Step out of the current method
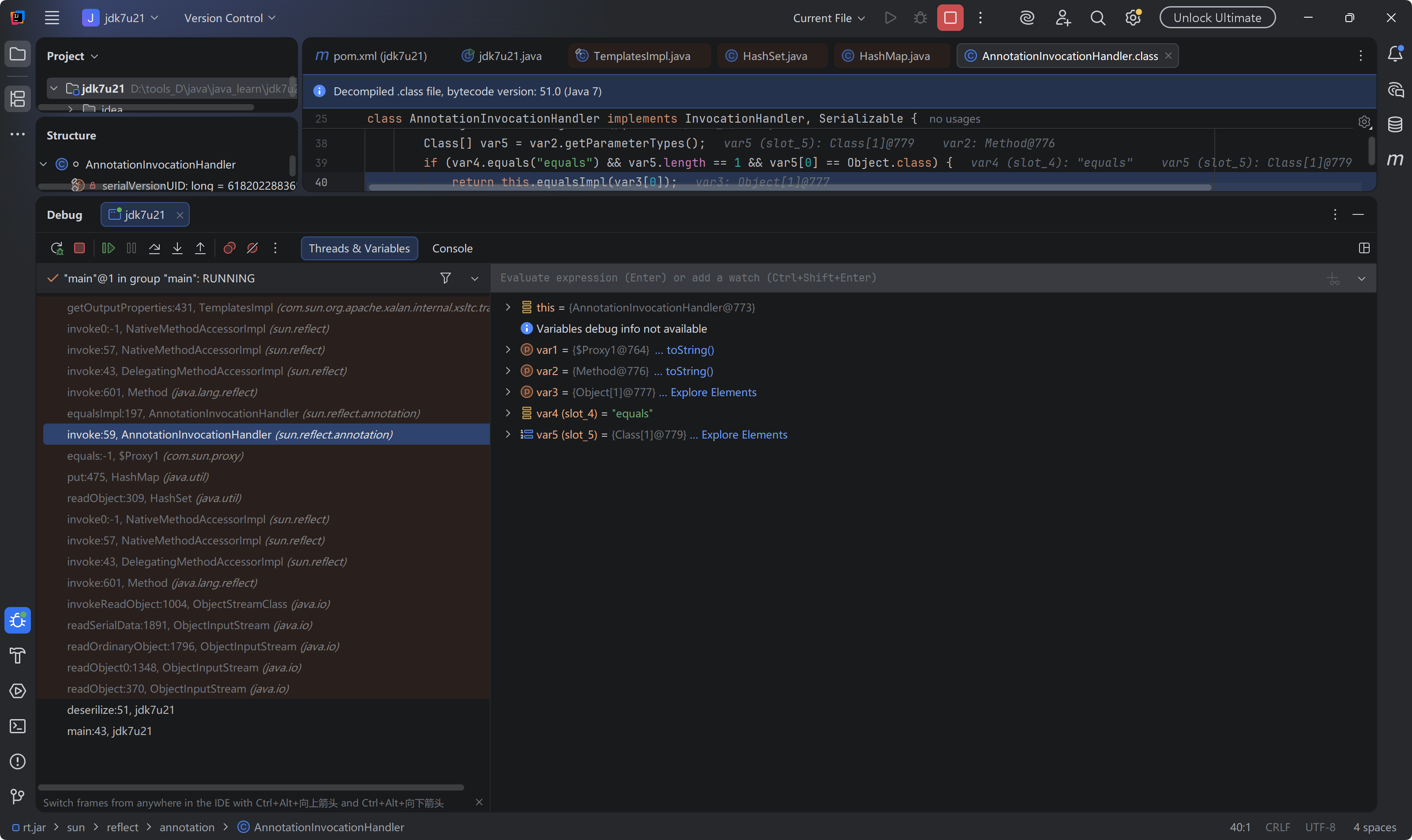Viewport: 1412px width, 840px height. [200, 248]
